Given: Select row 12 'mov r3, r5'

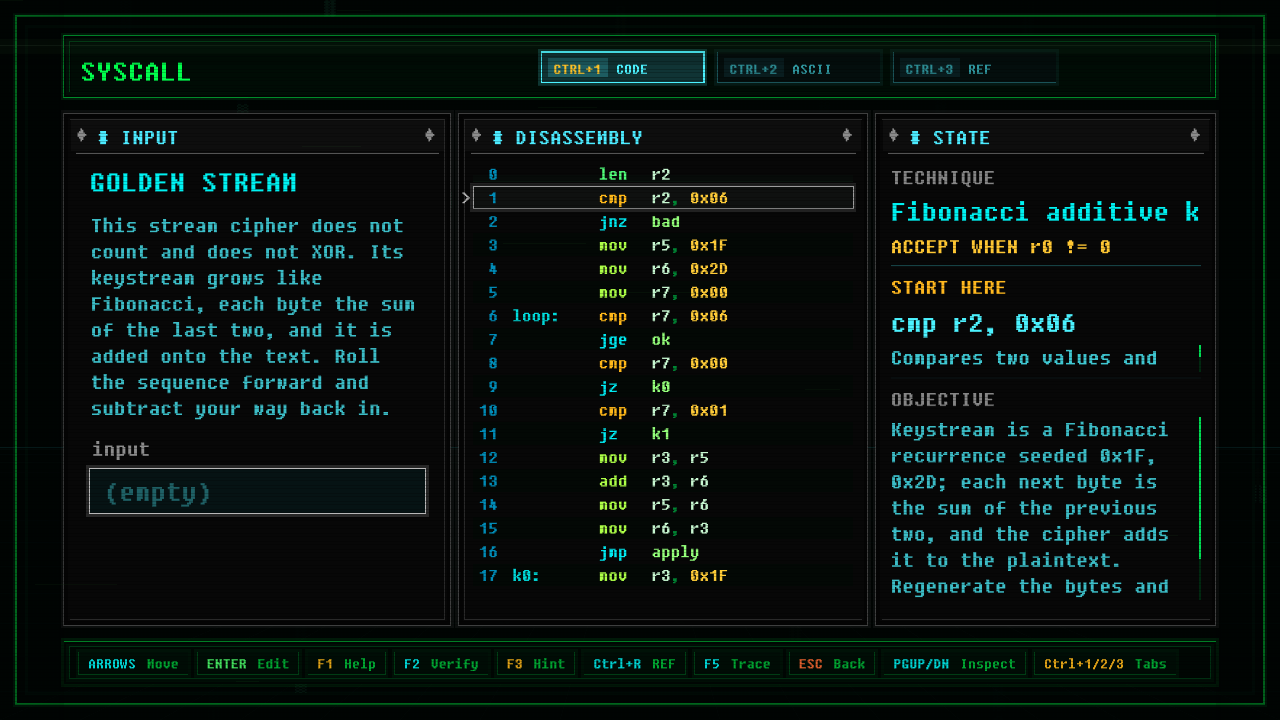Looking at the screenshot, I should (x=663, y=458).
